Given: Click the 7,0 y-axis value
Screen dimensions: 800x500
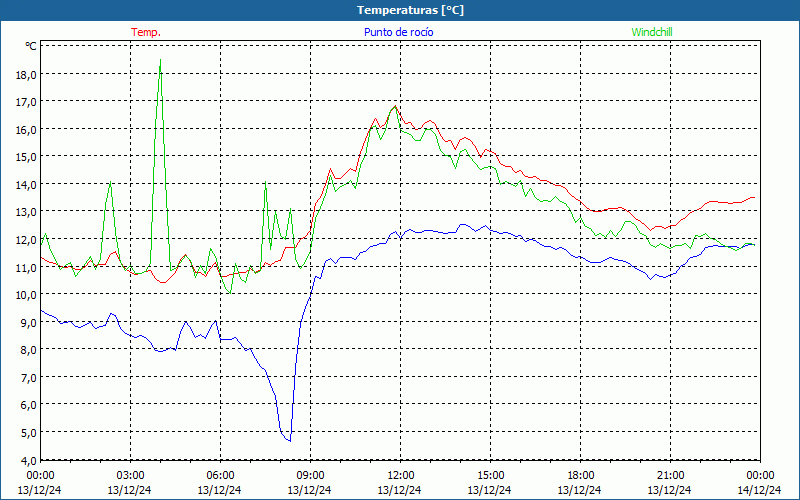Looking at the screenshot, I should pos(28,378).
